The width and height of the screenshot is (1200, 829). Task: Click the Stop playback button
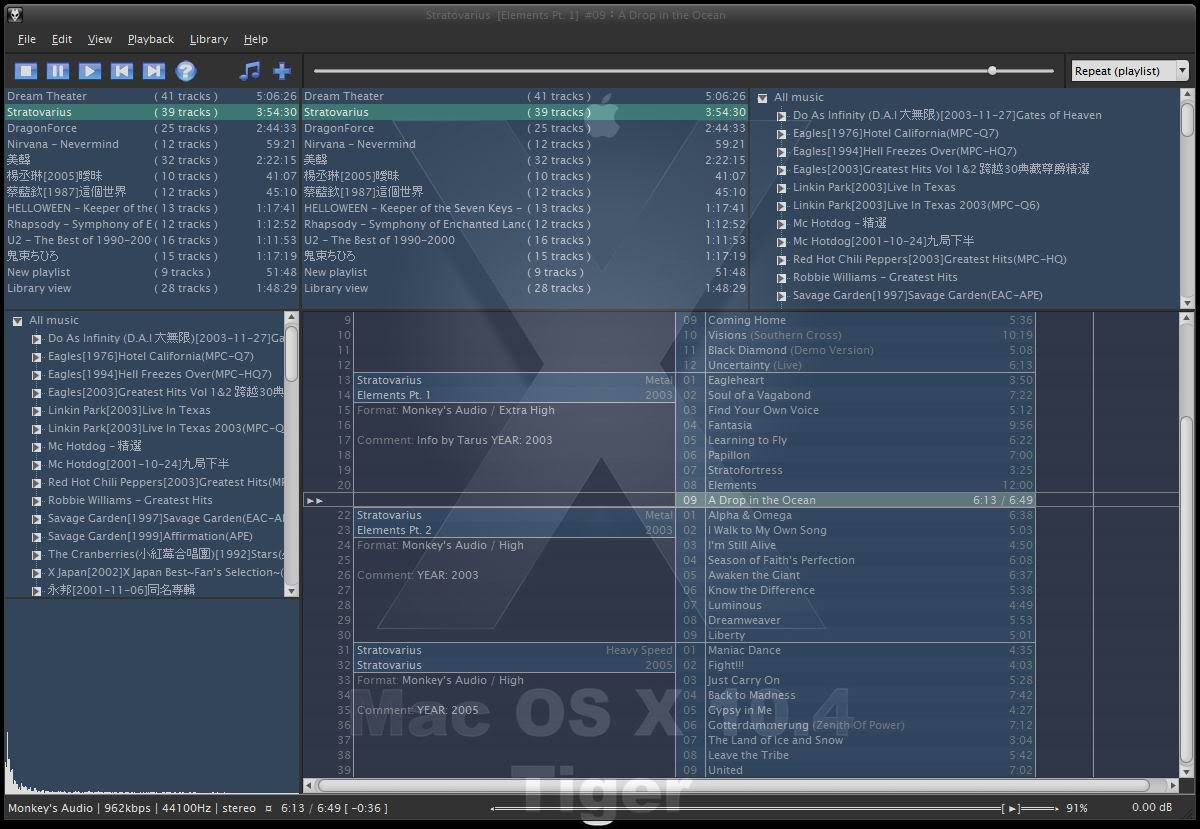[x=26, y=71]
